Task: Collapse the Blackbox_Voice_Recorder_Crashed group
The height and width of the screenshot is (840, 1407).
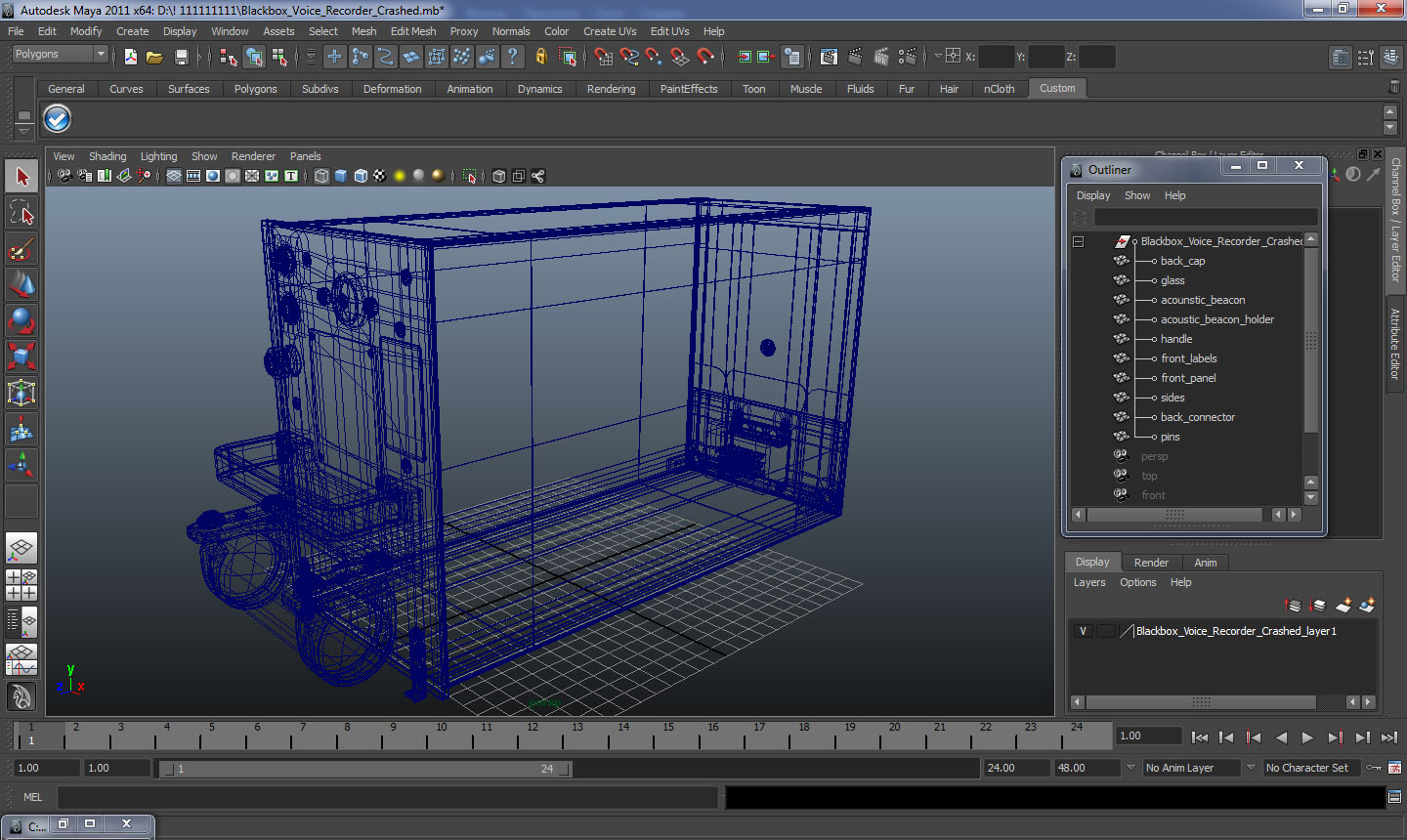Action: click(1079, 241)
